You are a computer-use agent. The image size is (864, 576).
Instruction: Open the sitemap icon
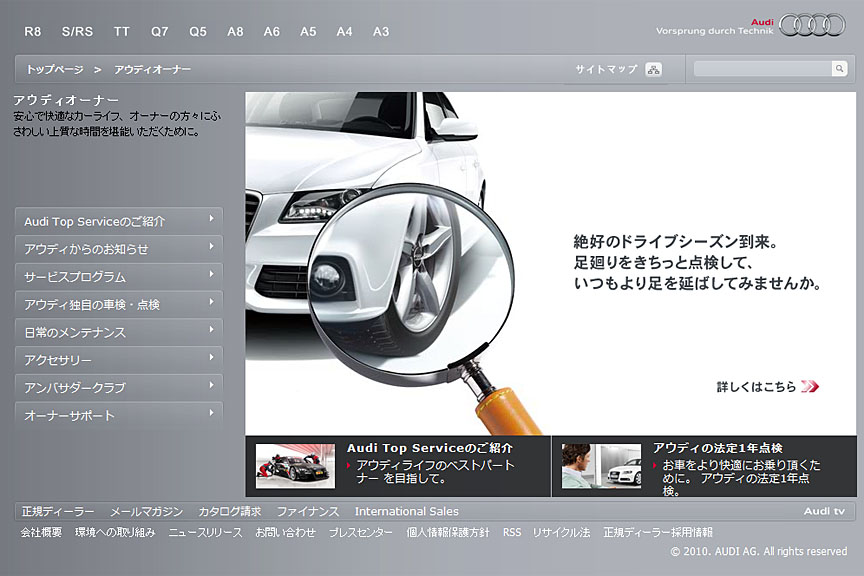(x=654, y=69)
